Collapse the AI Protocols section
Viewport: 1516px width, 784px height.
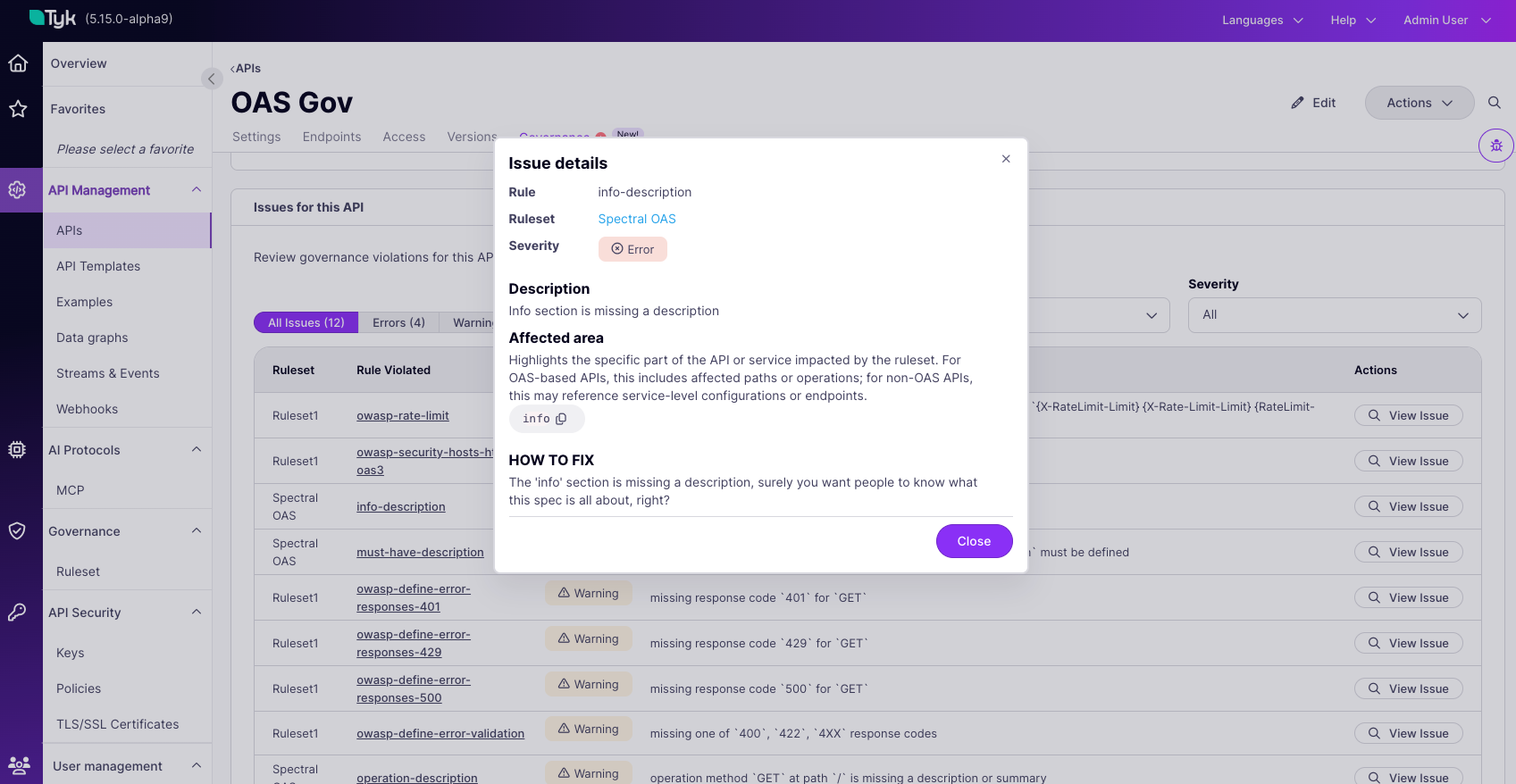[x=197, y=449]
